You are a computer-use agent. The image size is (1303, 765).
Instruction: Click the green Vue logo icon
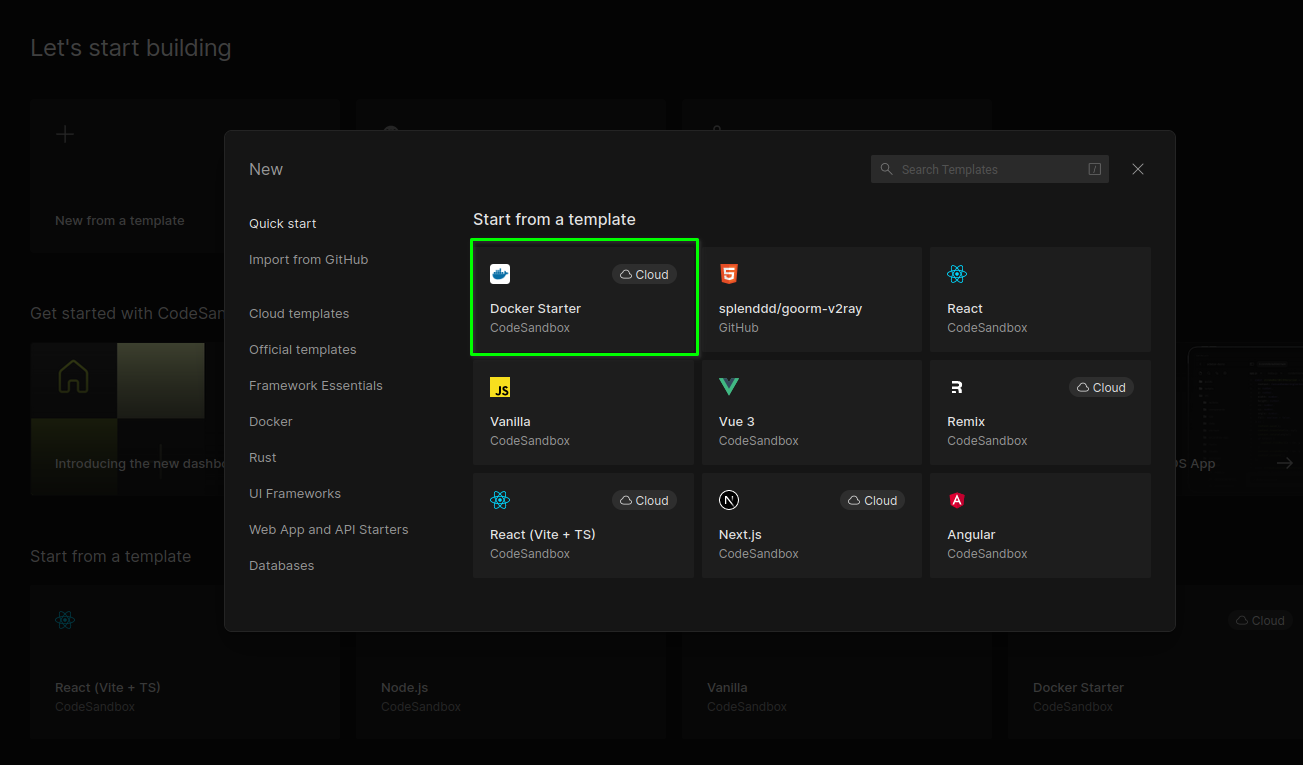729,387
